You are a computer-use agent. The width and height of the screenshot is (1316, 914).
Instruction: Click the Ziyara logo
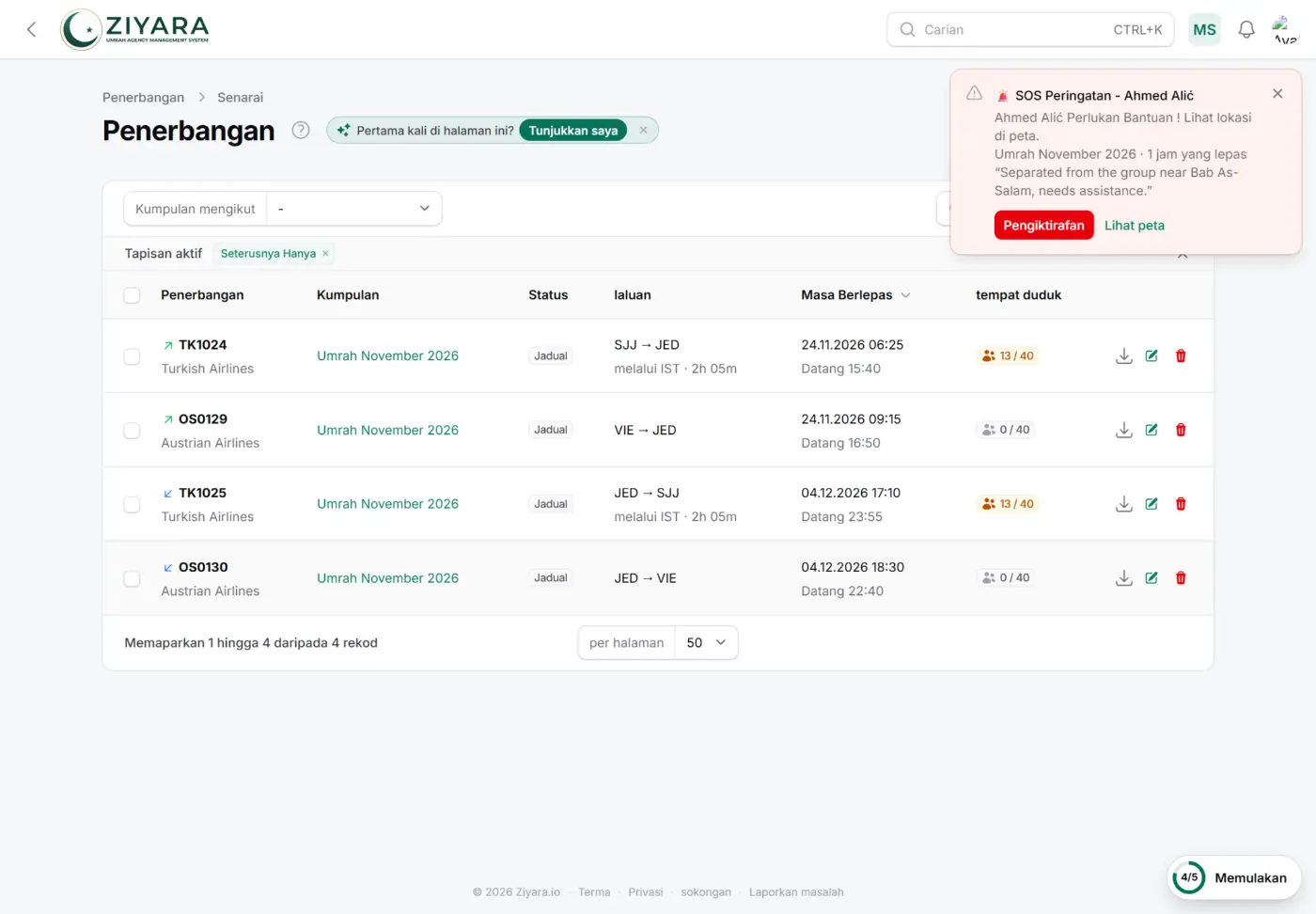click(135, 29)
